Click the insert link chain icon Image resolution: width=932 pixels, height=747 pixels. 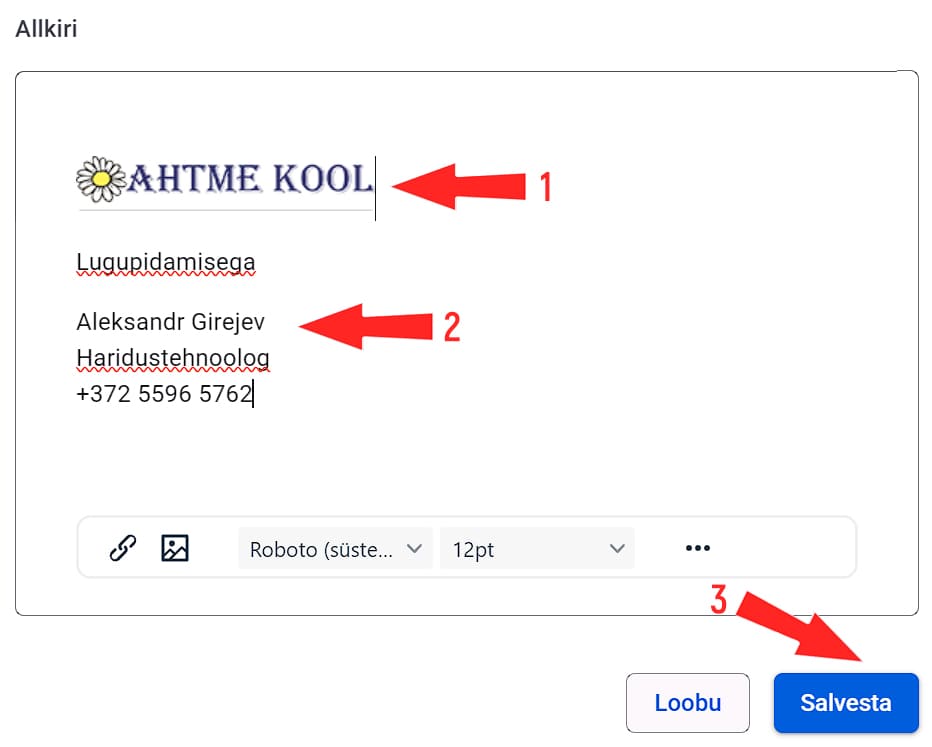tap(122, 548)
